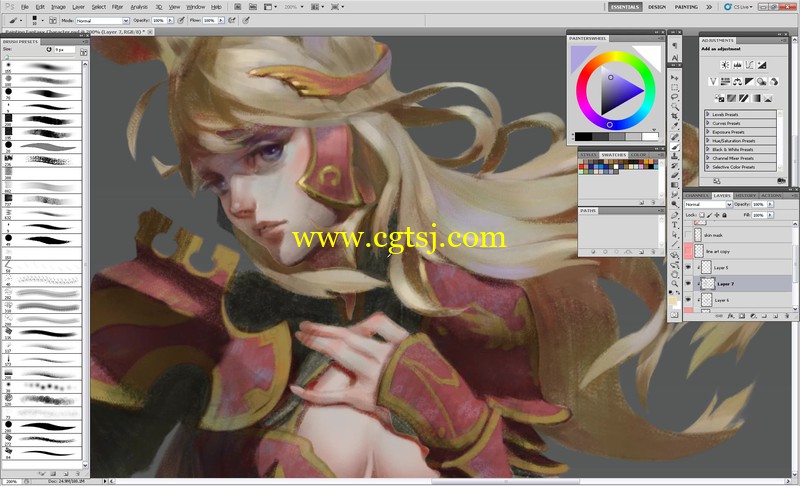Screen dimensions: 800x486
Task: Add a Curves adjustment from icons
Action: pyautogui.click(x=749, y=65)
